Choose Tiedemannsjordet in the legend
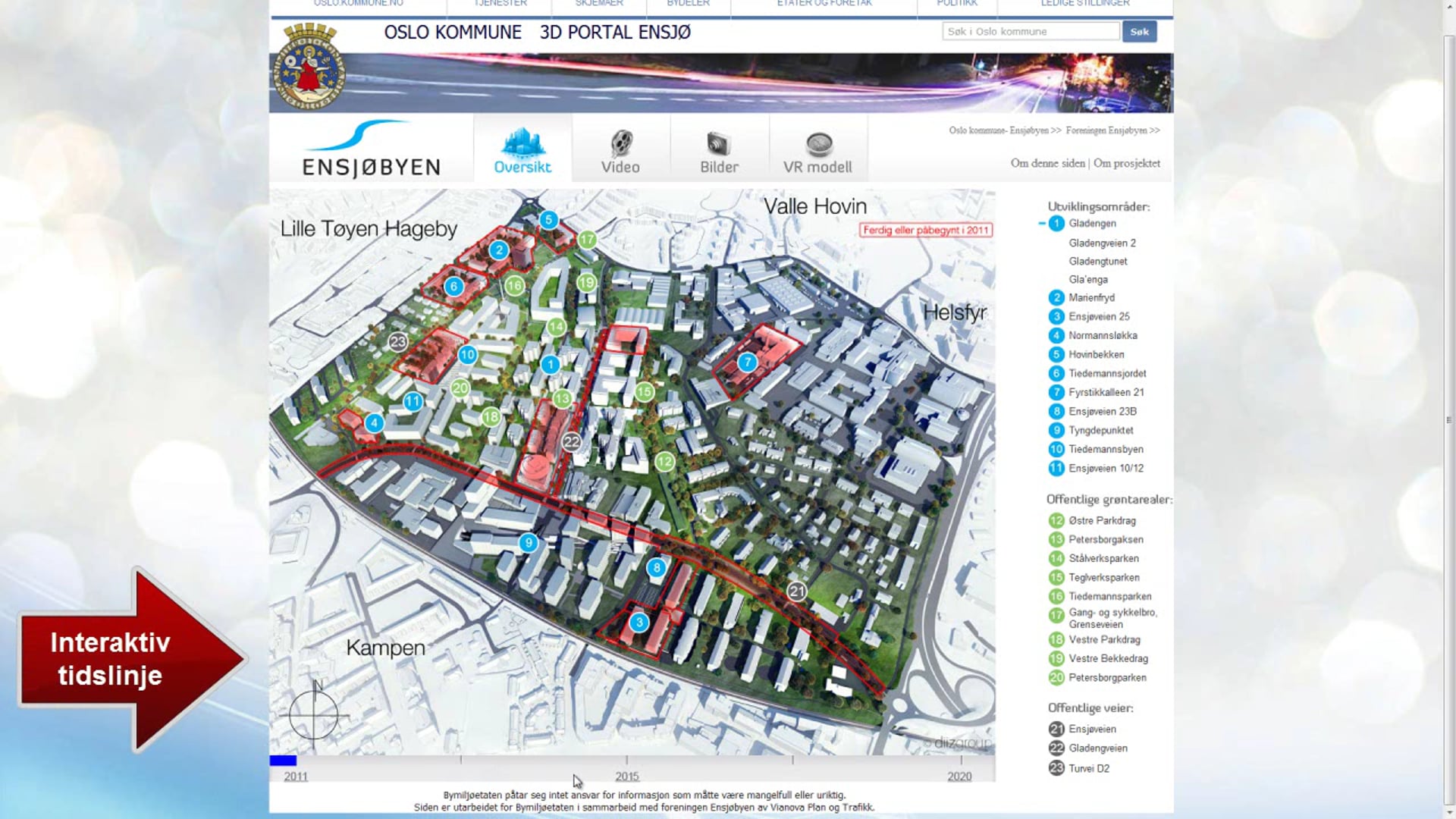The image size is (1456, 819). coord(1107,373)
